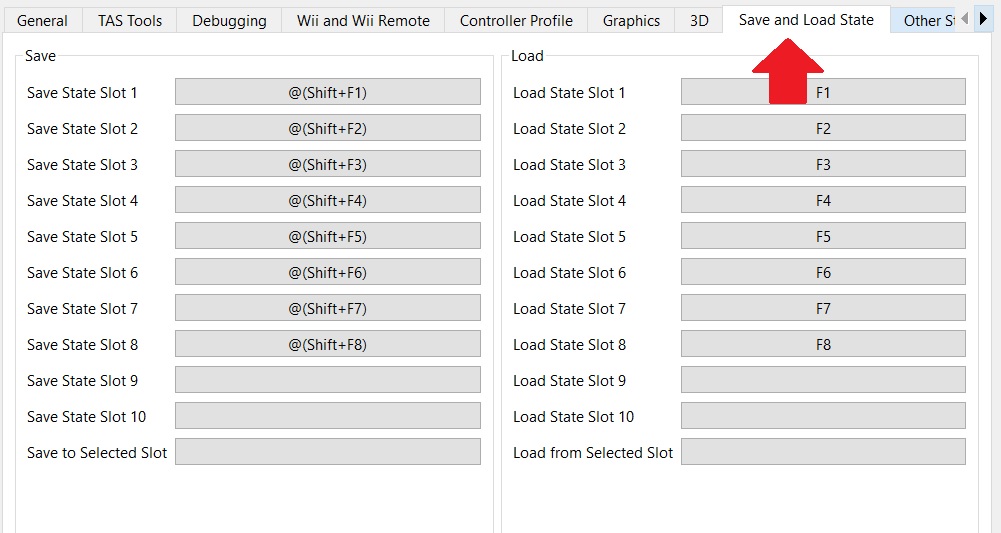Rebind the Load State Slot 5 hotkey
The height and width of the screenshot is (533, 1001).
[x=822, y=236]
